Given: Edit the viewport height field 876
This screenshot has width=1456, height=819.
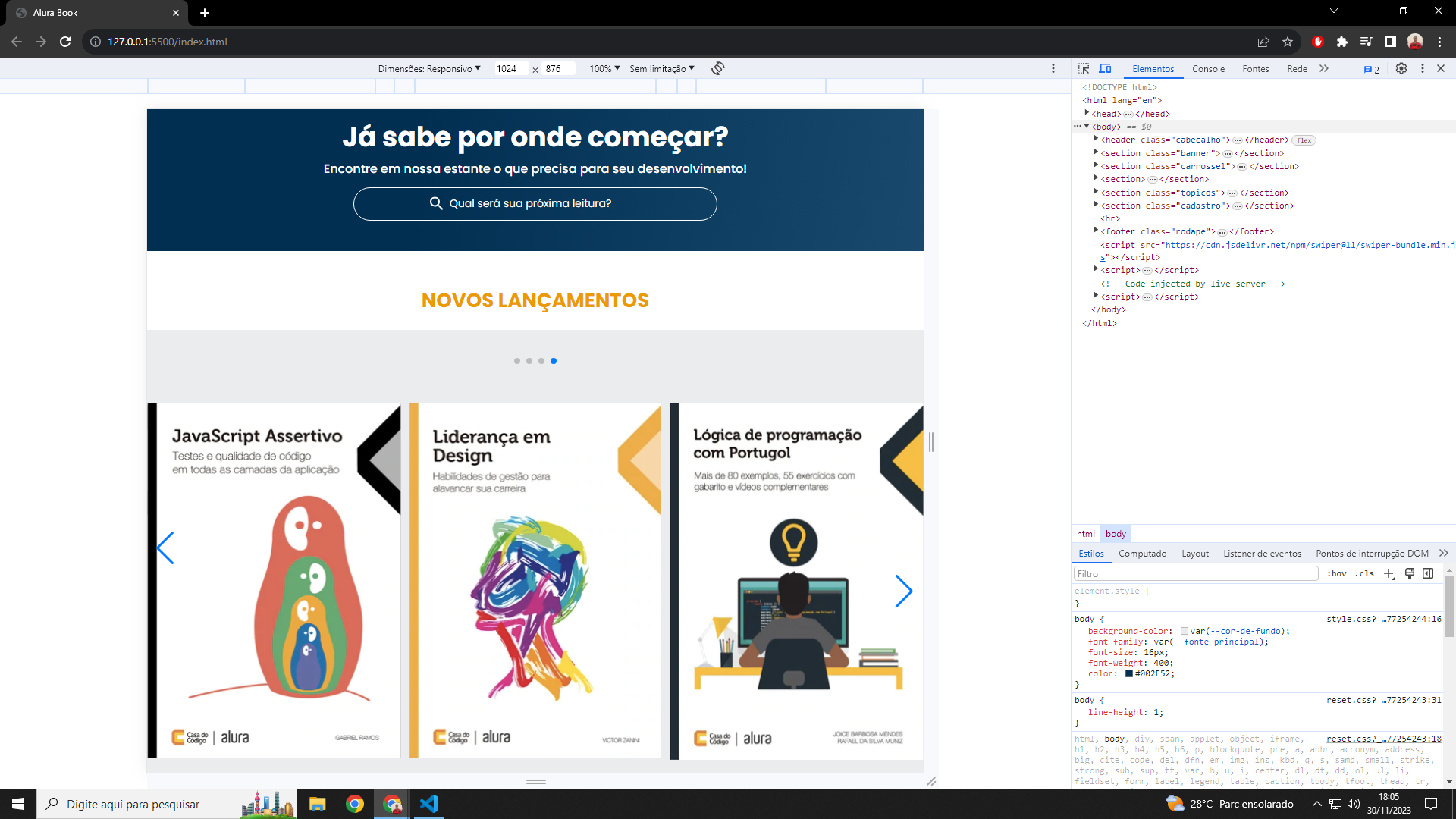Looking at the screenshot, I should pyautogui.click(x=559, y=69).
